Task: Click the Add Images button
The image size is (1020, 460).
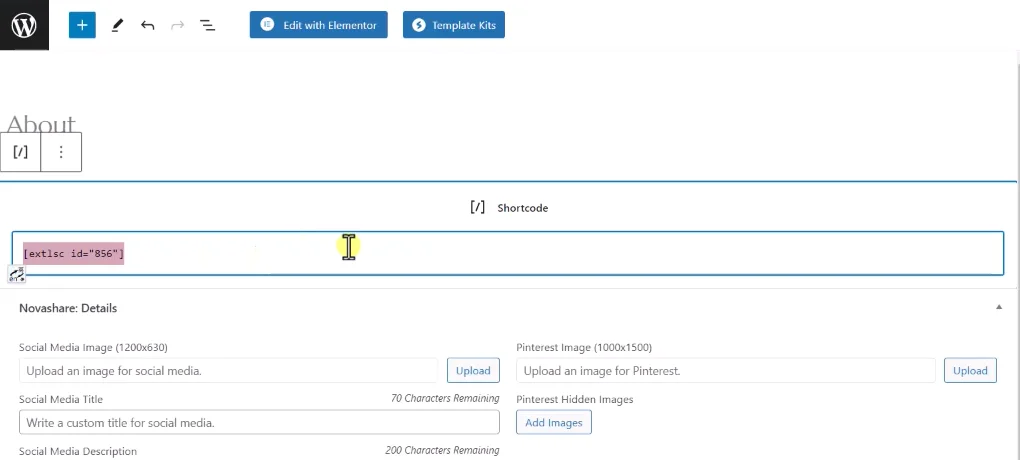Action: (554, 422)
